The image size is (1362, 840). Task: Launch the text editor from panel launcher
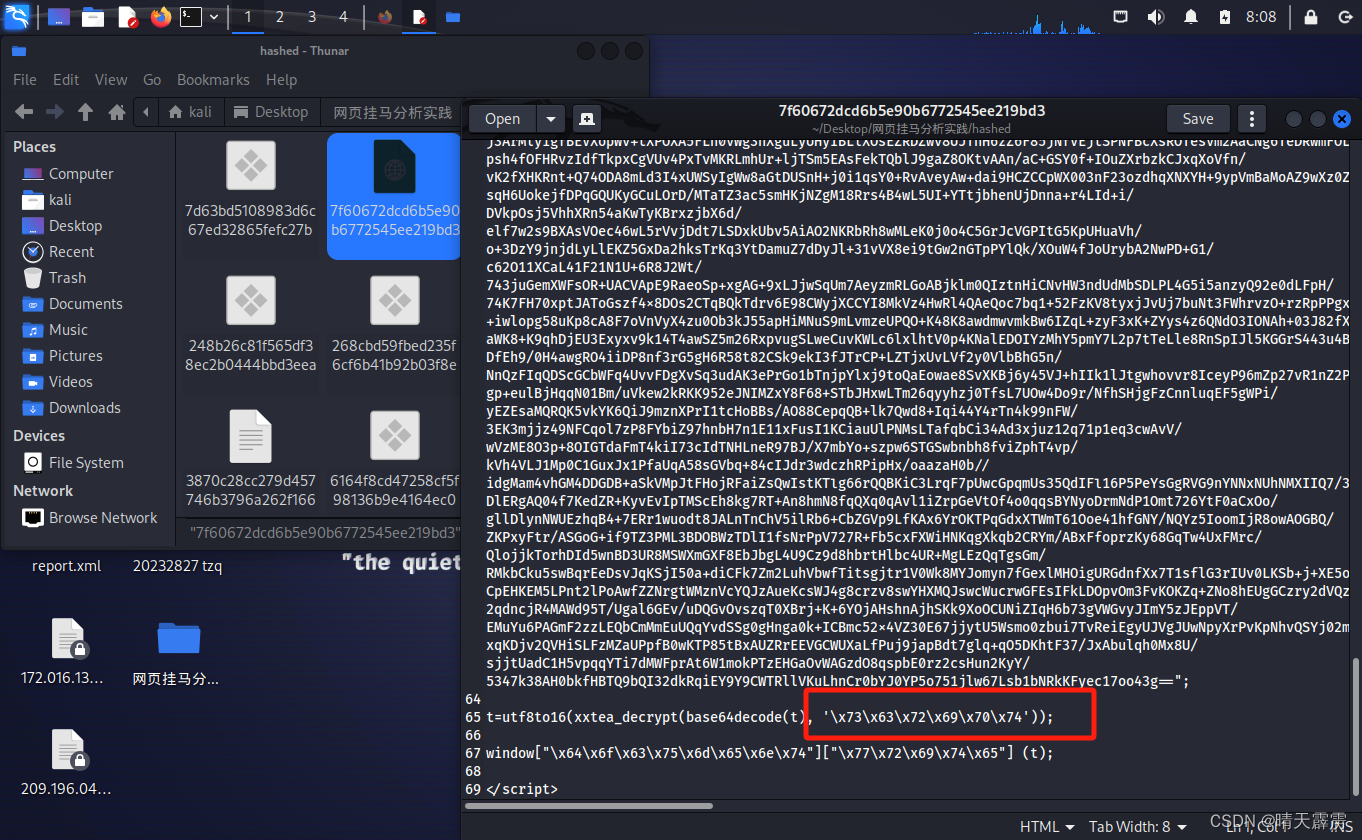(128, 17)
